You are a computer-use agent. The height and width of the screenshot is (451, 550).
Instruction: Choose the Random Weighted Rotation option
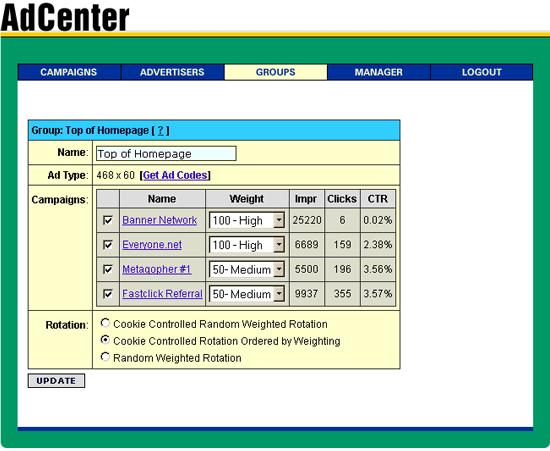pyautogui.click(x=105, y=357)
